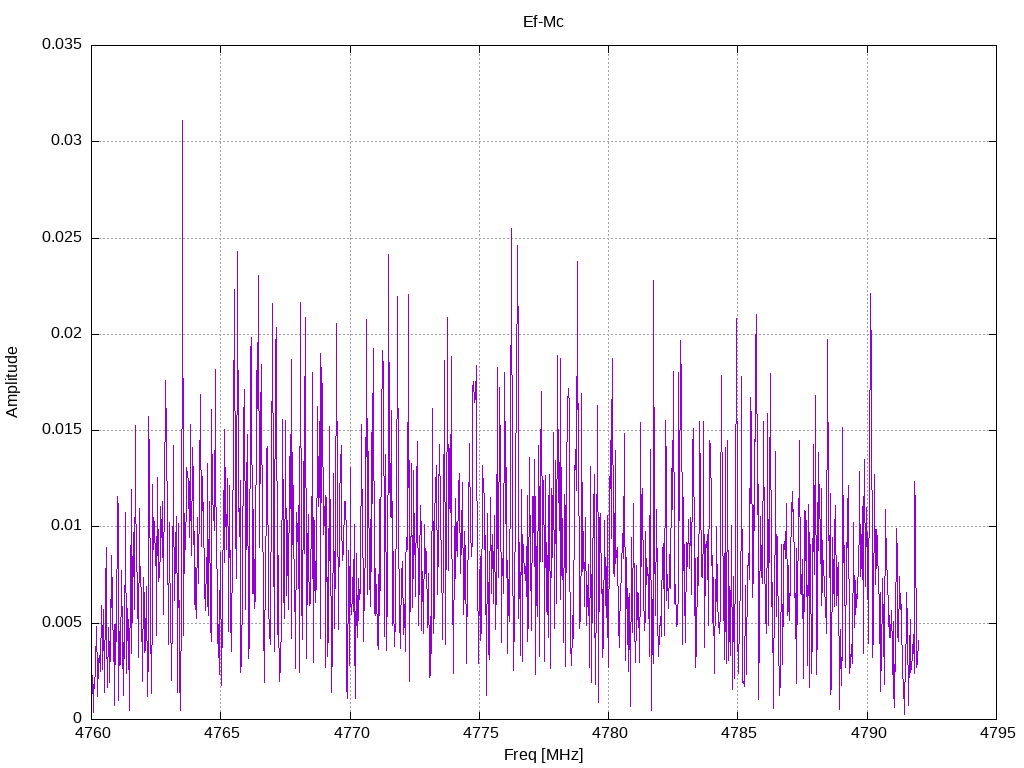The height and width of the screenshot is (768, 1024).
Task: Click the y-axis tick label 0.015
Action: click(x=62, y=429)
